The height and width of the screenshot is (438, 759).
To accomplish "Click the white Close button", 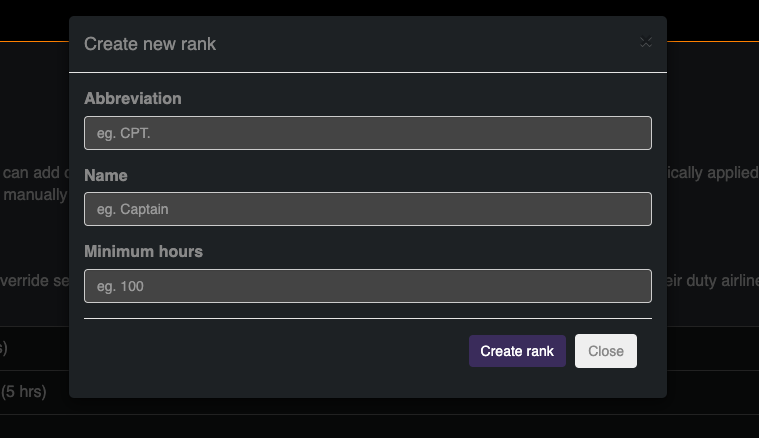I will [x=606, y=351].
